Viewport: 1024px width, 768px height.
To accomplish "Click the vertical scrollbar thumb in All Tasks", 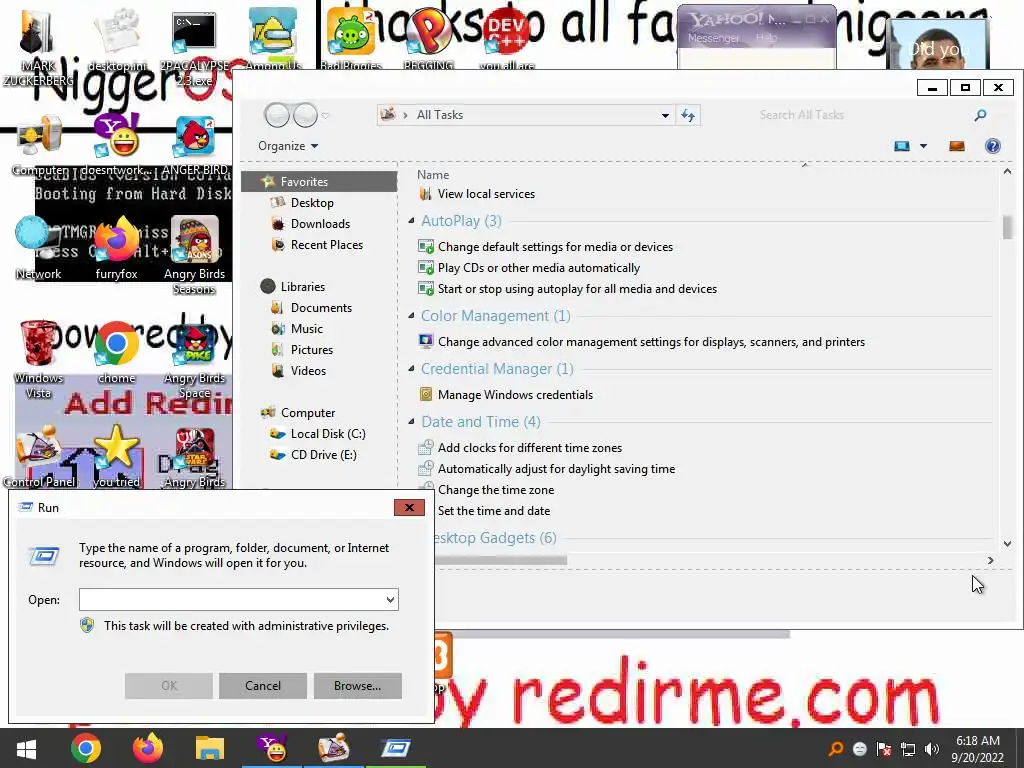I will coord(1007,227).
